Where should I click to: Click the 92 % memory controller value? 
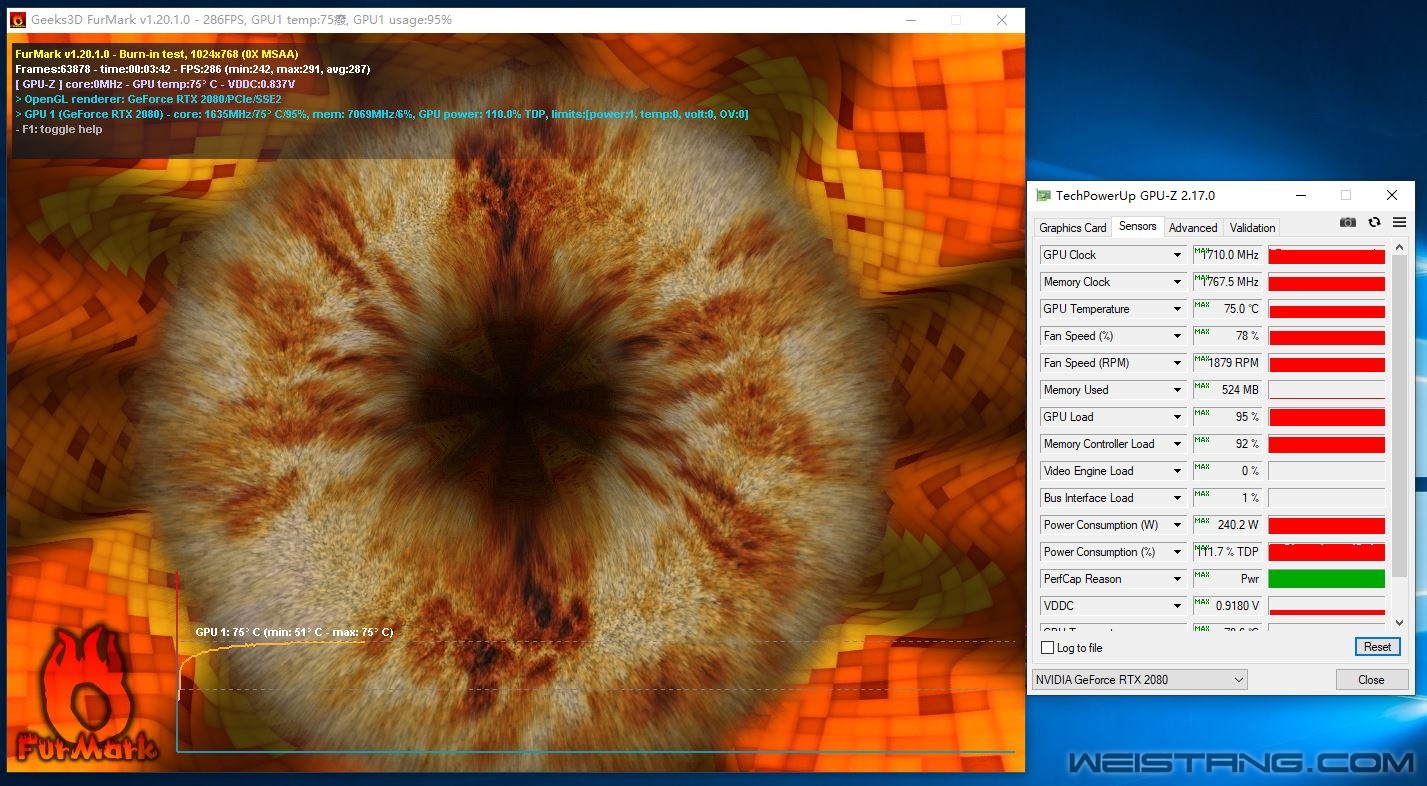tap(1228, 444)
